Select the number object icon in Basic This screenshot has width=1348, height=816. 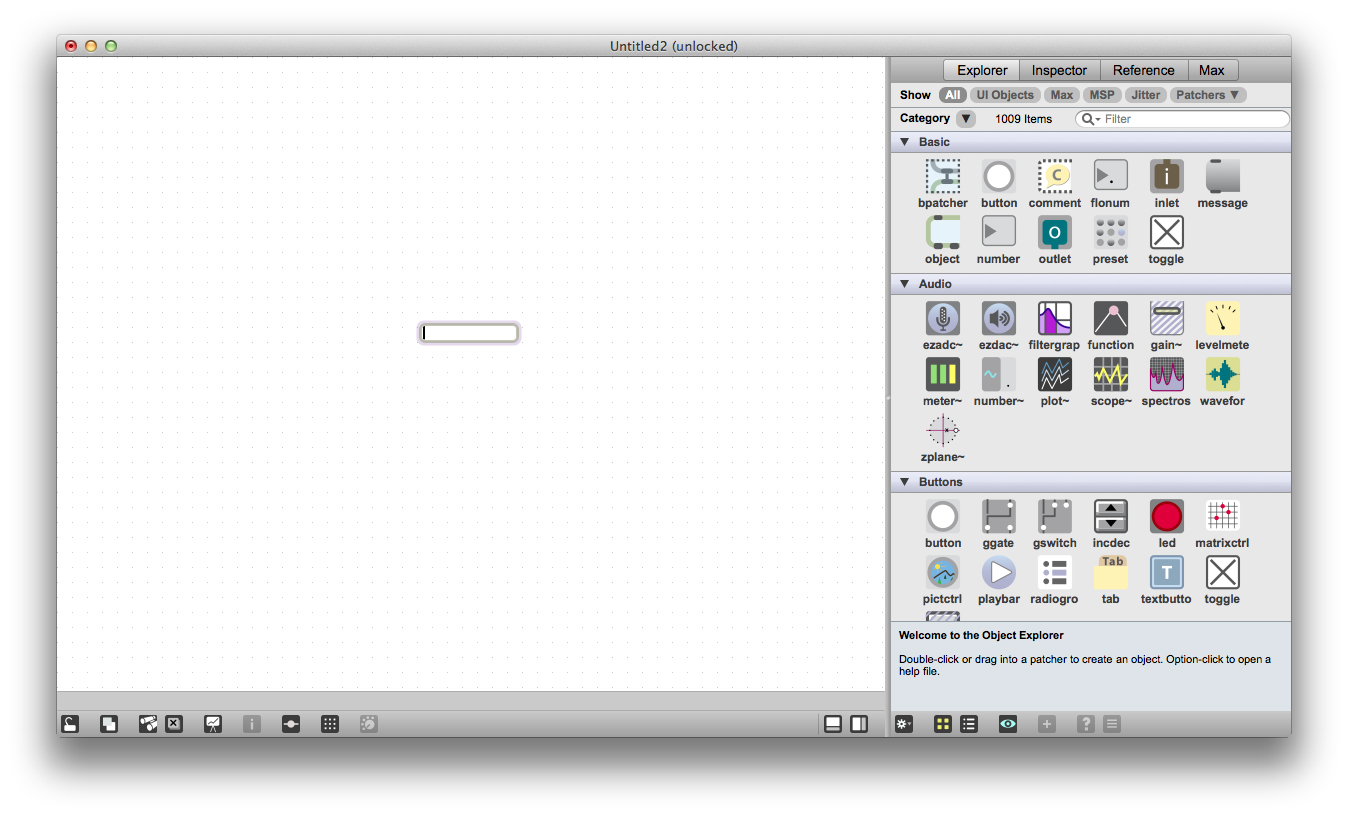998,233
